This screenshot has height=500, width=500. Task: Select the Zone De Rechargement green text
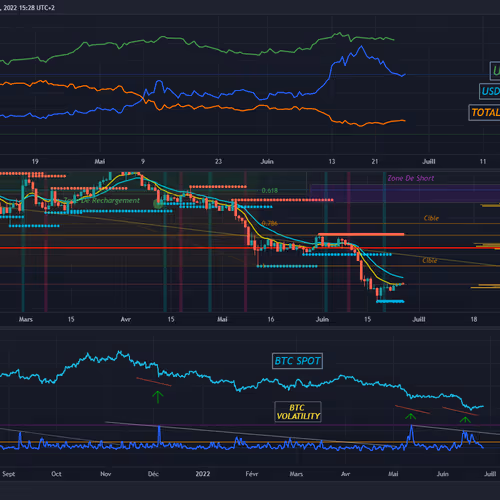102,200
